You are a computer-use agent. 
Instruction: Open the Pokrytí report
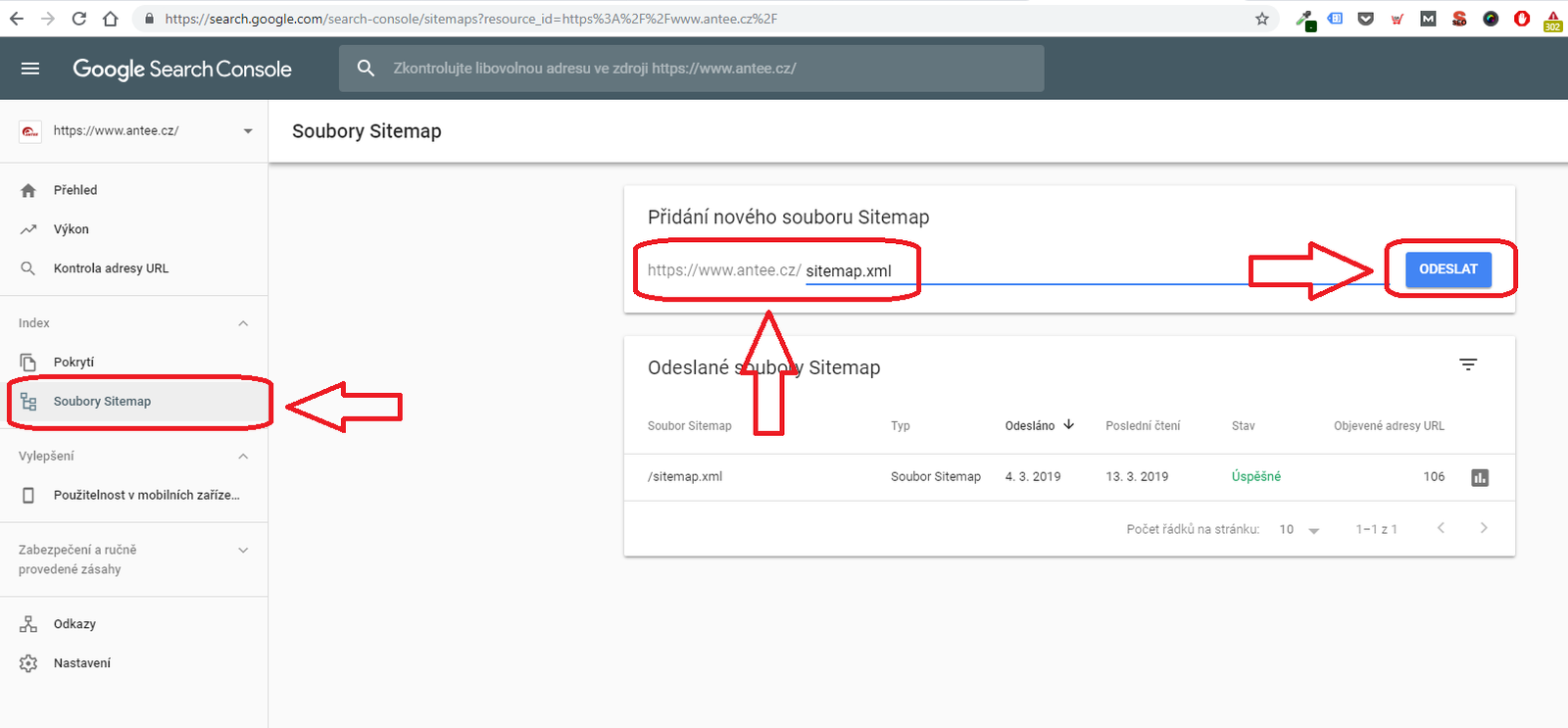[73, 363]
